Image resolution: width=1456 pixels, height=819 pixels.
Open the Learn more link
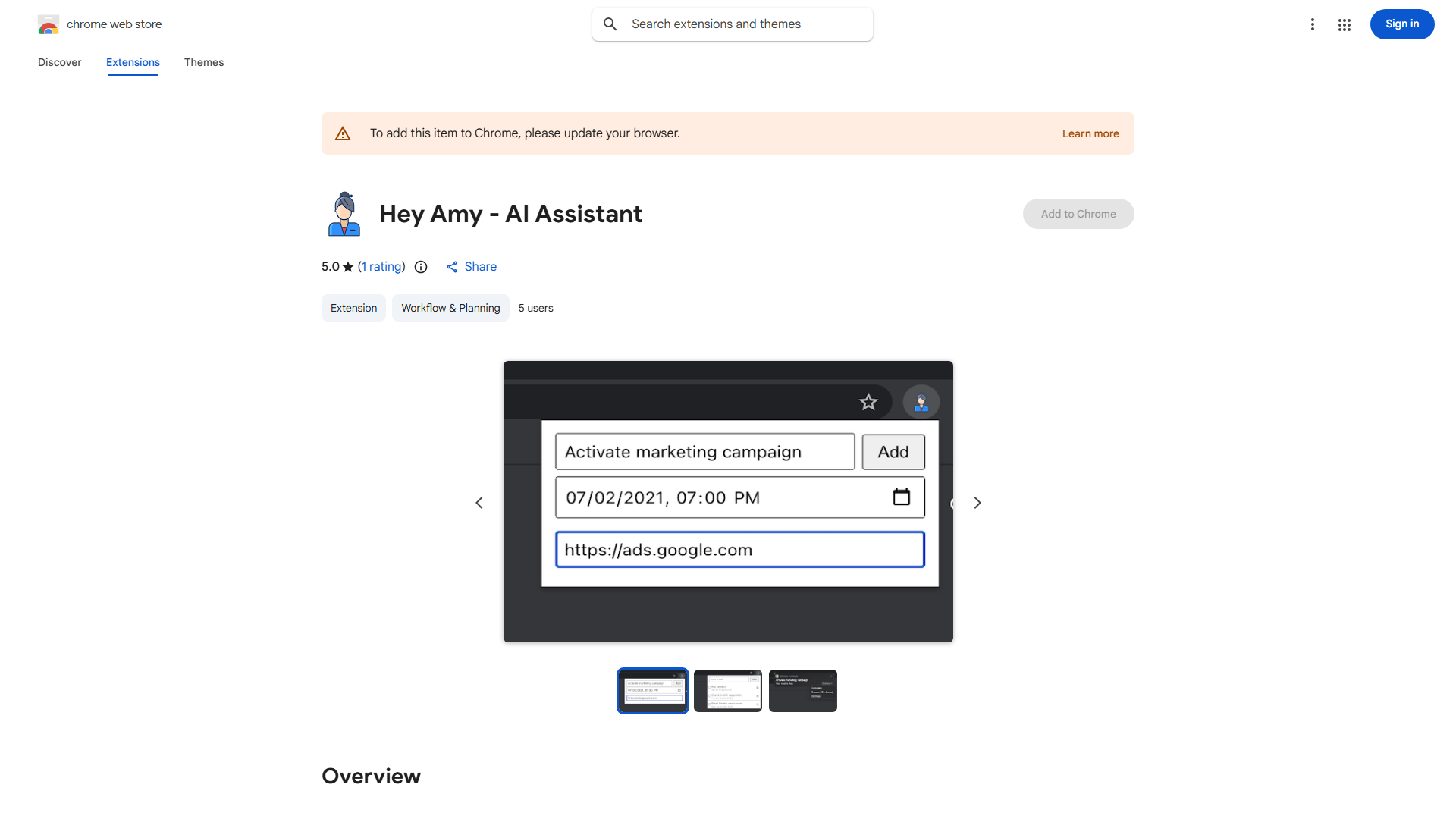(x=1090, y=133)
